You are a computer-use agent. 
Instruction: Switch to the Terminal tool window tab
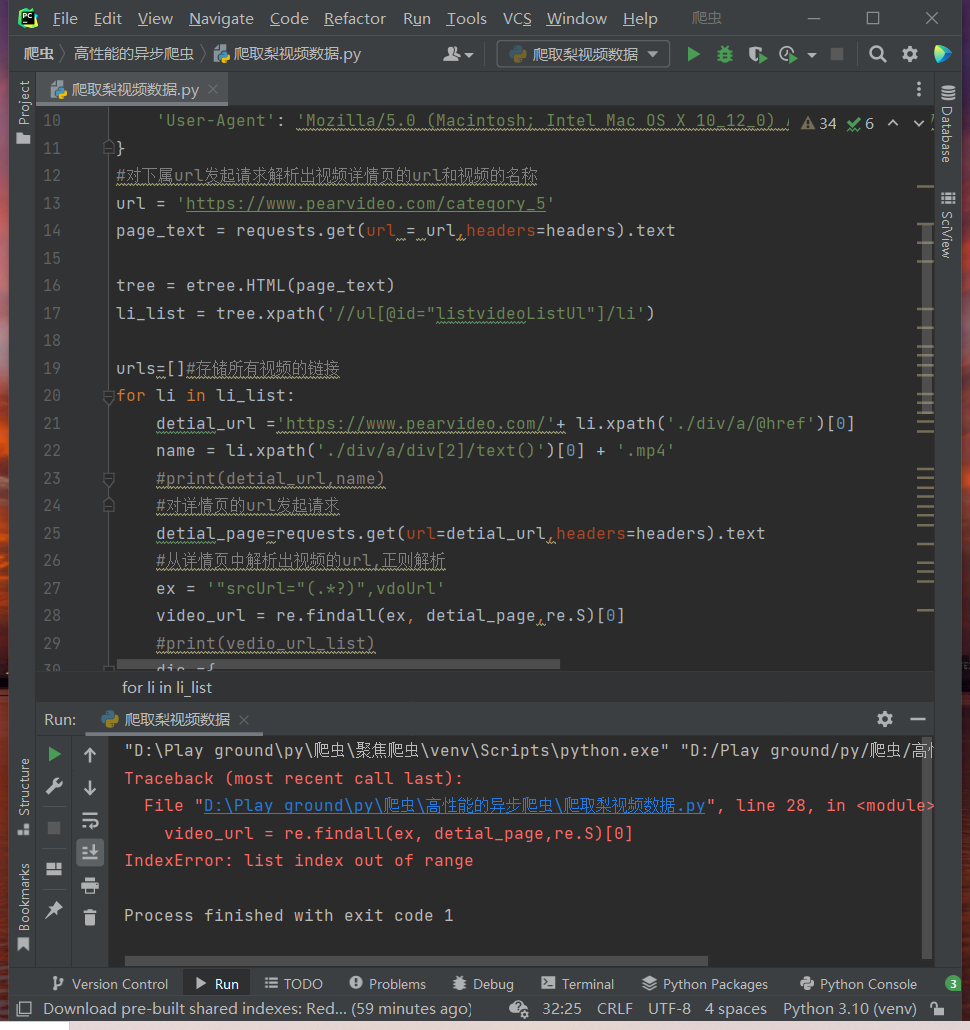tap(577, 984)
